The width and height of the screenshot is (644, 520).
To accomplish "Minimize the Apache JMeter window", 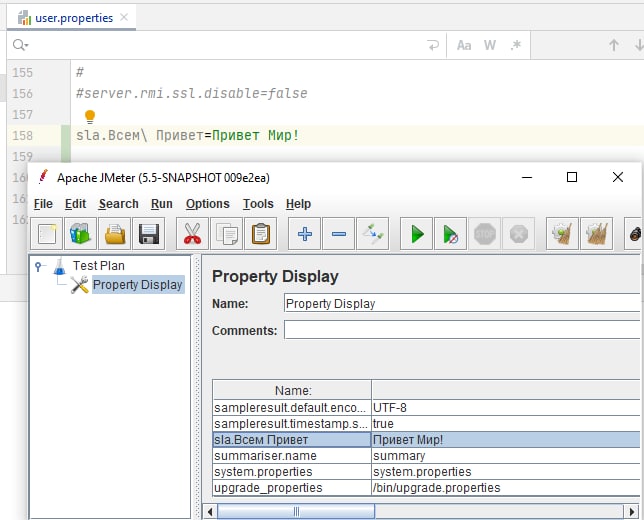I will 527,177.
